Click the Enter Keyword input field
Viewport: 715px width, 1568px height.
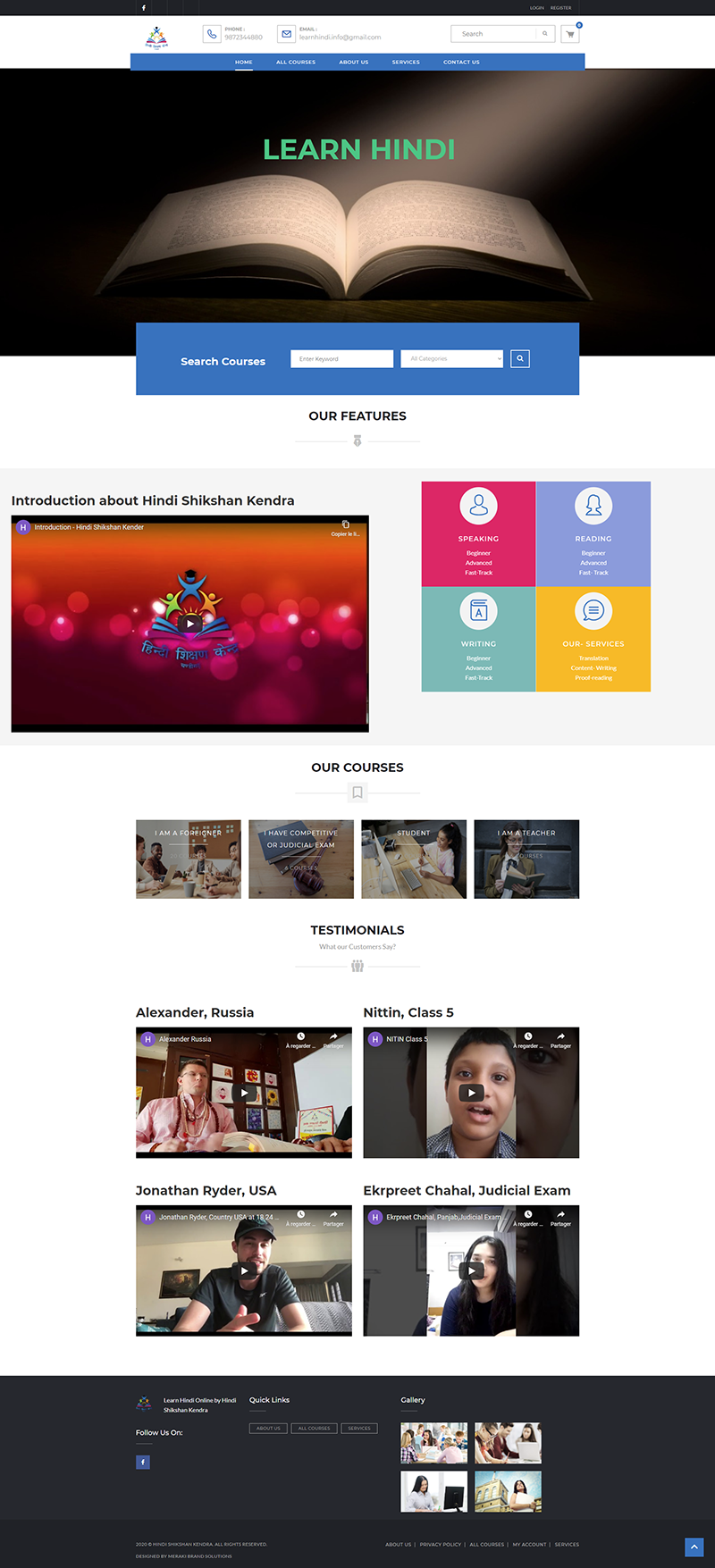341,359
